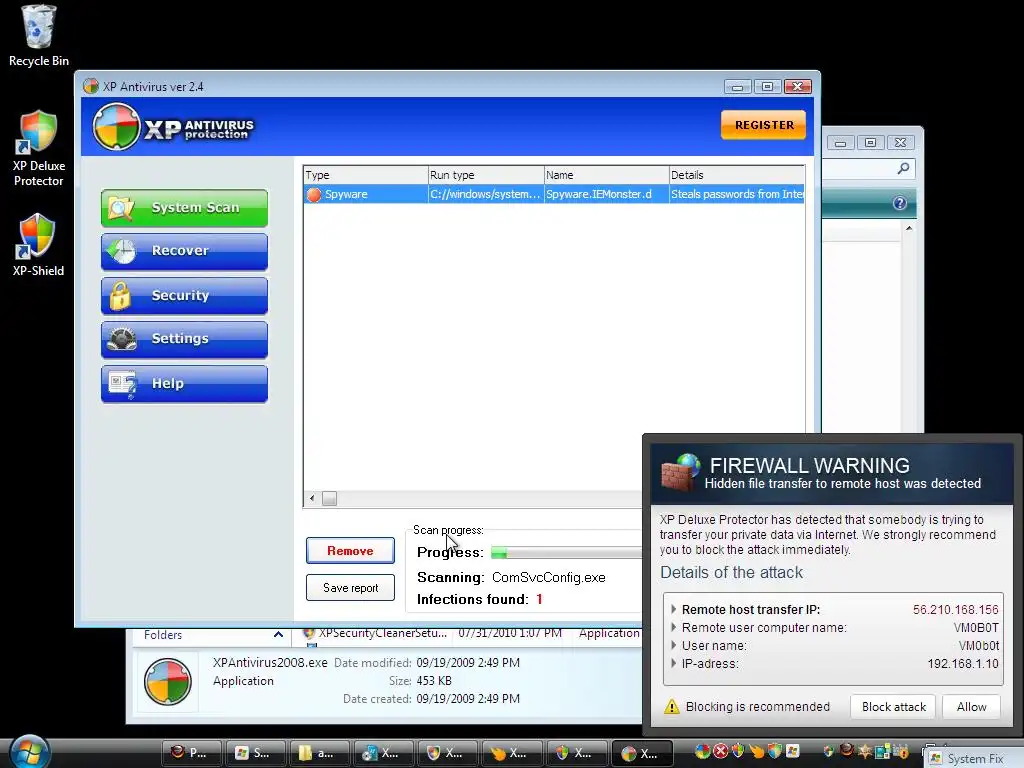The width and height of the screenshot is (1024, 768).
Task: Expand IP-adress detail row
Action: point(674,664)
